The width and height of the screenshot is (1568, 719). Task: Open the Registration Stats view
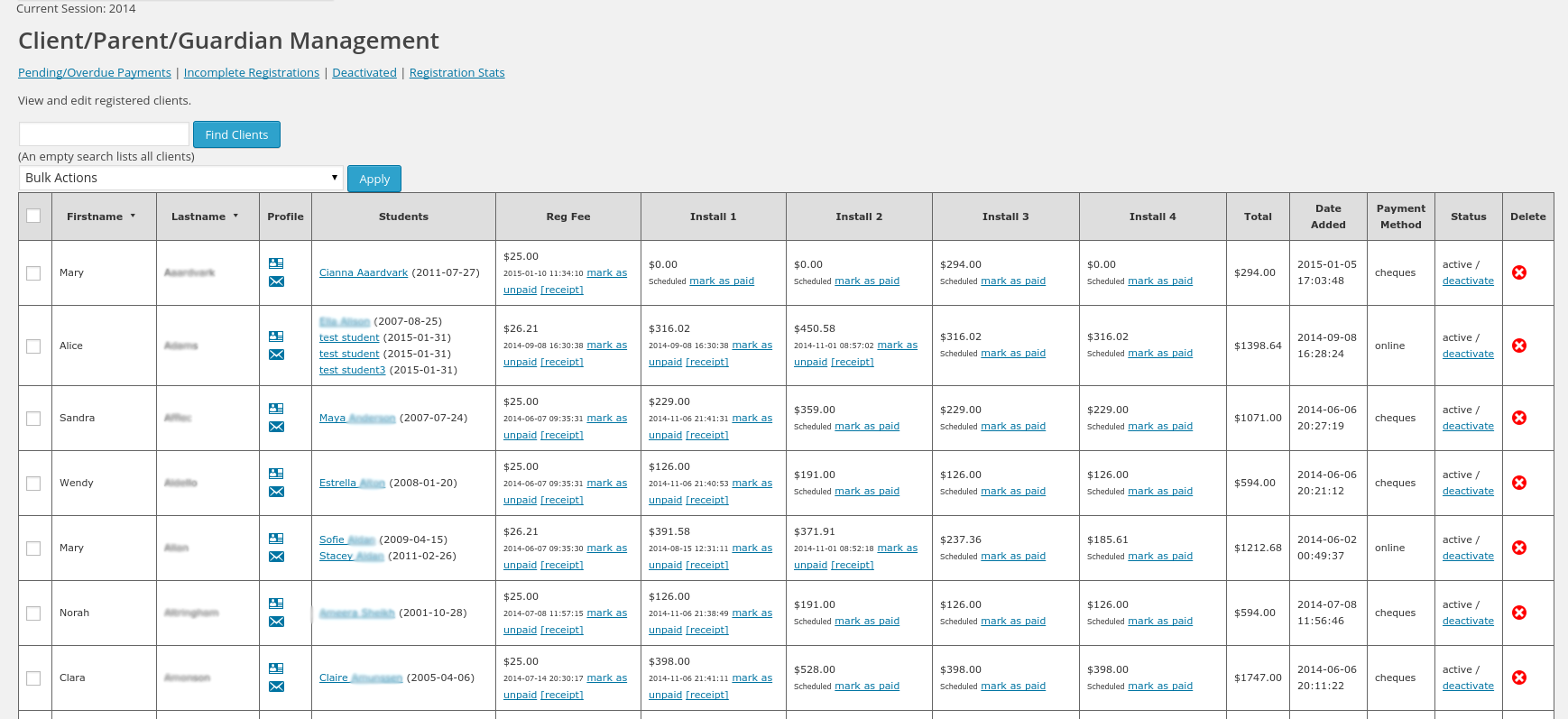coord(457,72)
